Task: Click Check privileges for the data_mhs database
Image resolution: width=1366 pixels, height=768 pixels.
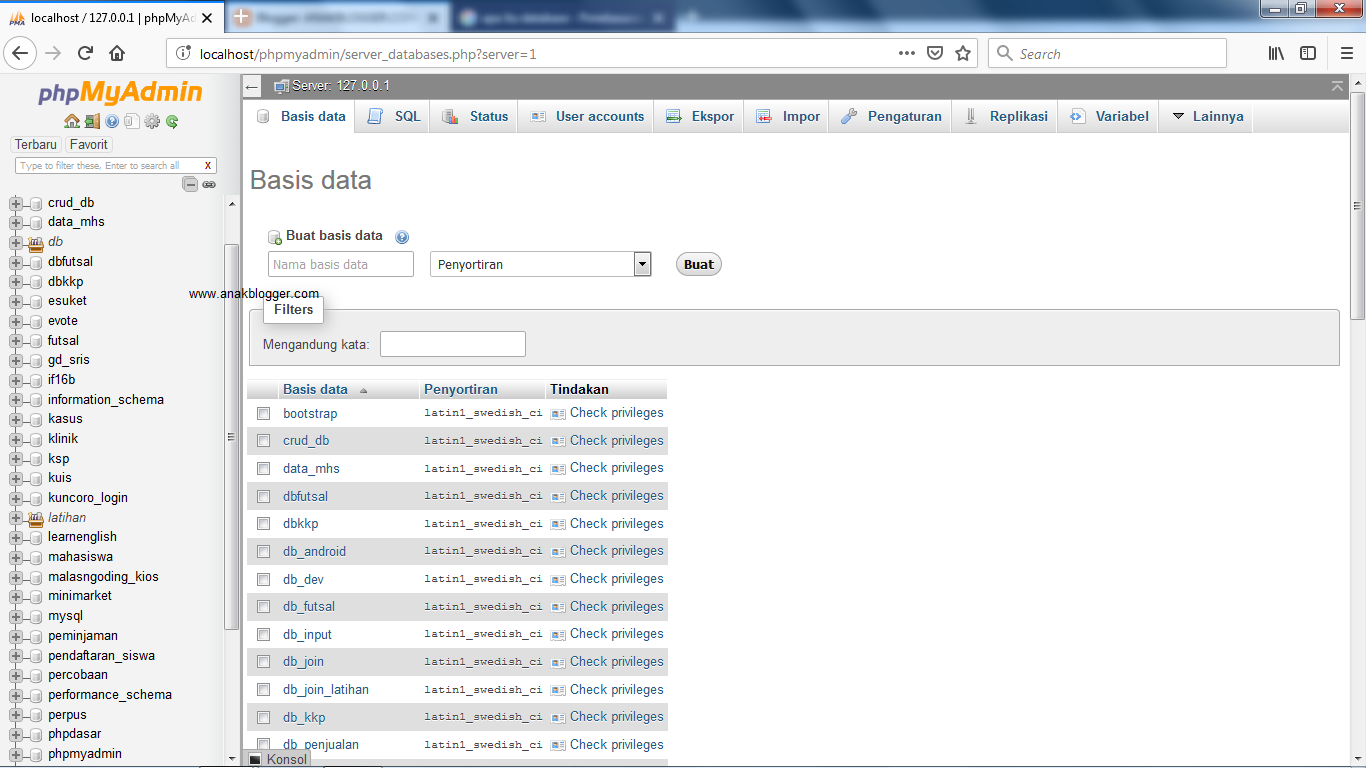Action: [x=616, y=468]
